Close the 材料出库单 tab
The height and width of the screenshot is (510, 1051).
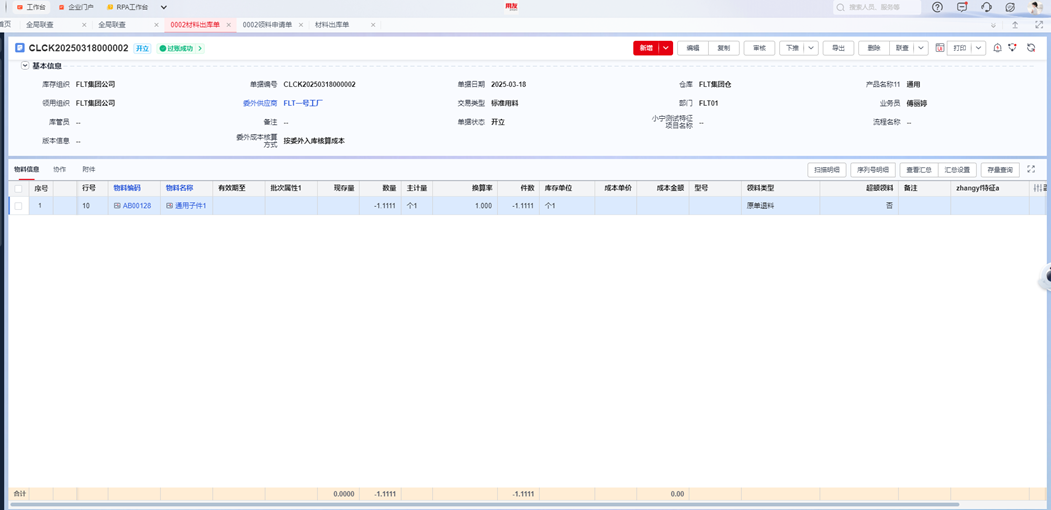tap(373, 25)
